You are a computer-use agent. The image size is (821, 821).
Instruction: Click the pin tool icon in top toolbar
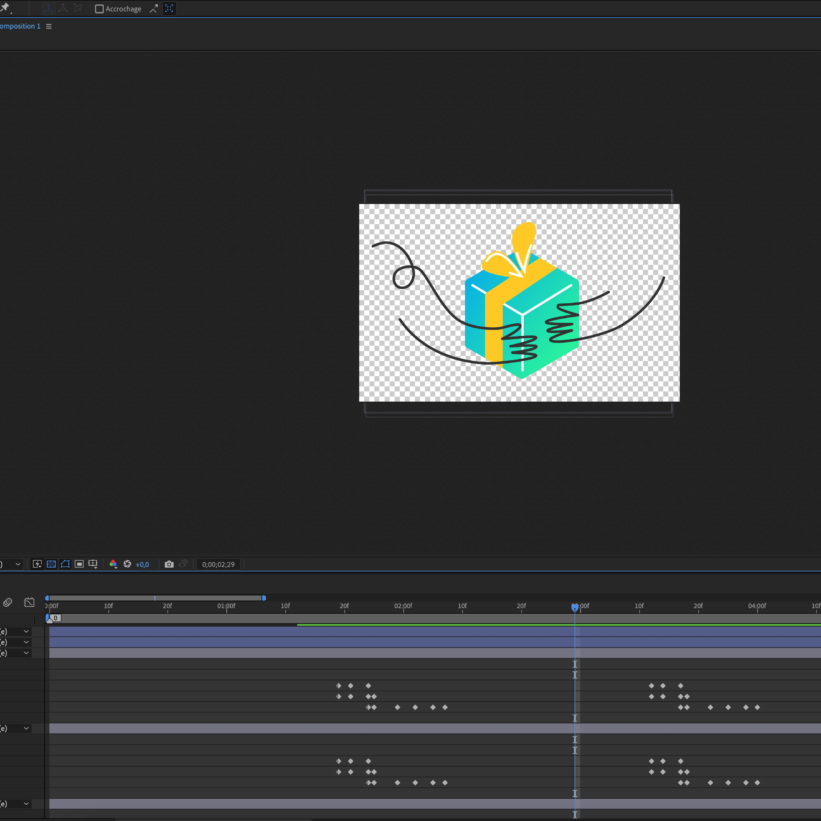(x=5, y=8)
